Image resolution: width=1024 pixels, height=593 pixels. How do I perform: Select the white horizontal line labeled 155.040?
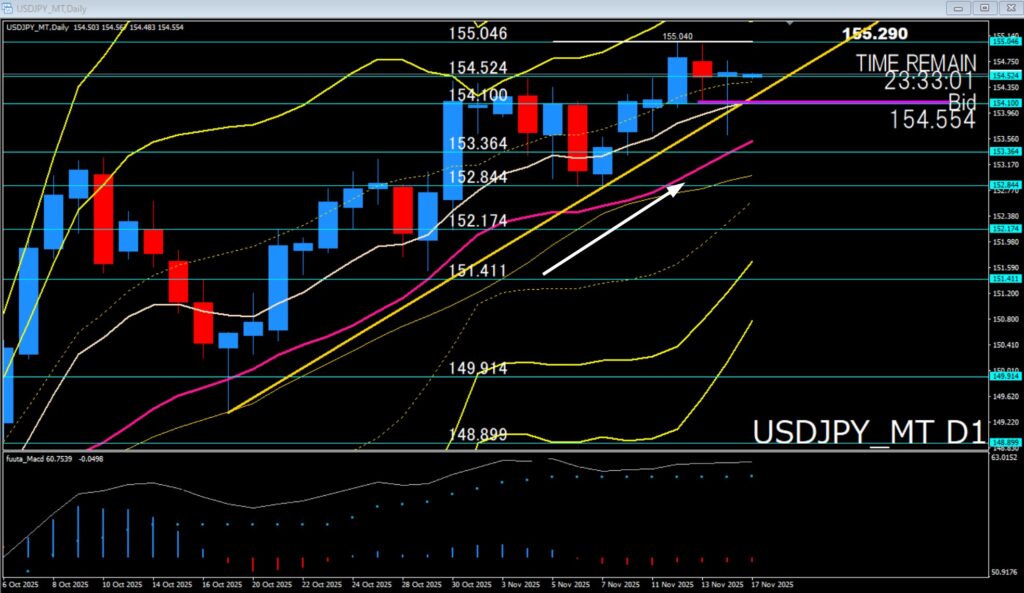(620, 41)
